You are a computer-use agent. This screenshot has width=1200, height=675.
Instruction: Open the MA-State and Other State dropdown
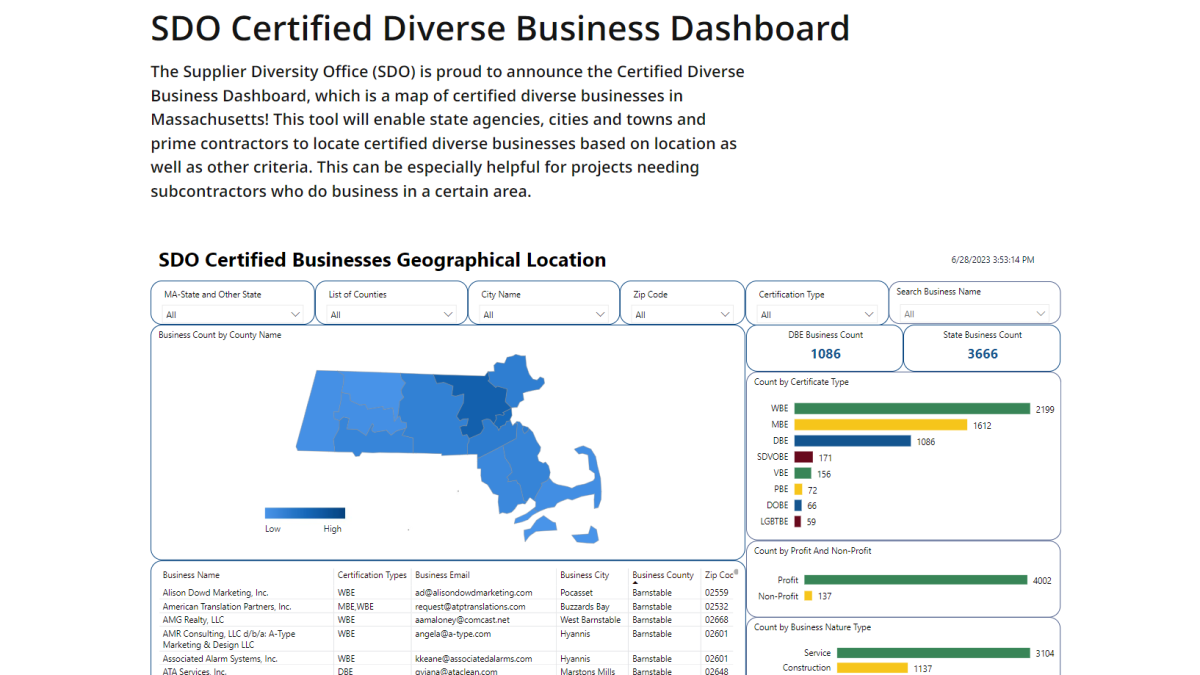[233, 315]
